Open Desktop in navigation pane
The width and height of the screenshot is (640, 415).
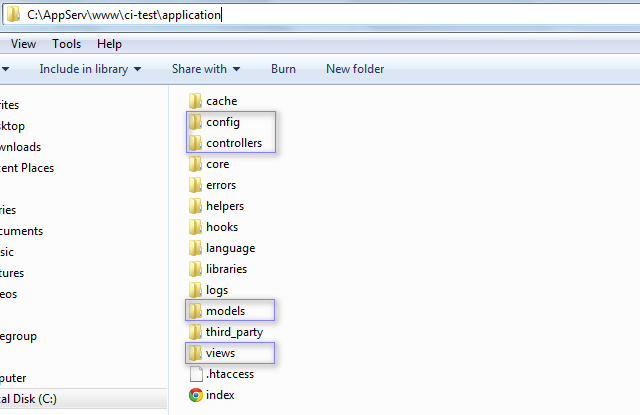pyautogui.click(x=12, y=126)
